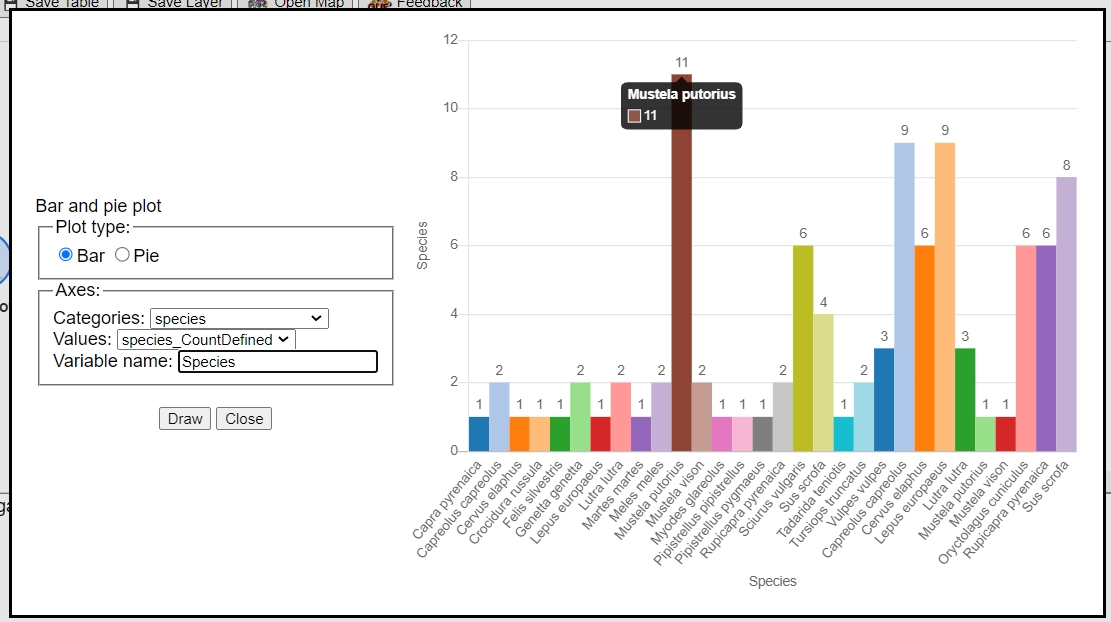Open the Values dropdown species_CountDefined

[206, 340]
